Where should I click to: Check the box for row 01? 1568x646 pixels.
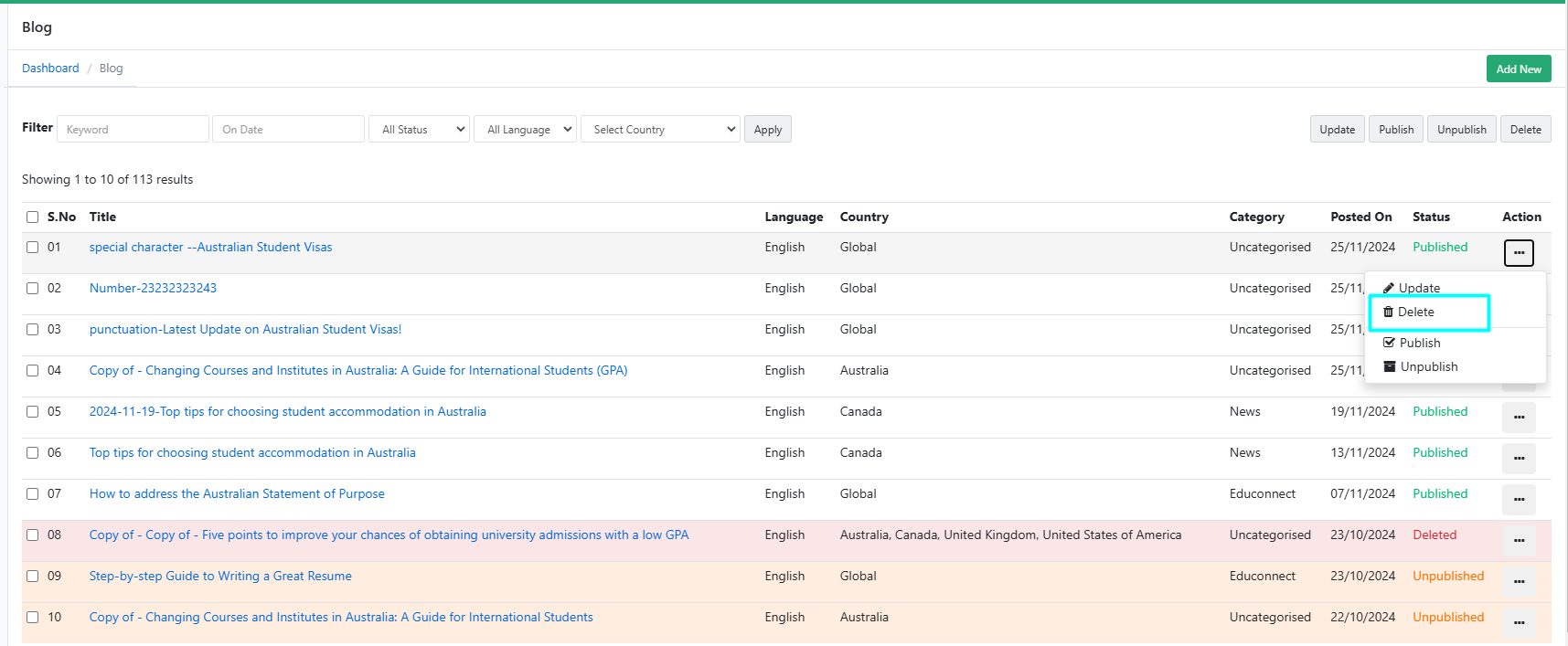click(33, 248)
